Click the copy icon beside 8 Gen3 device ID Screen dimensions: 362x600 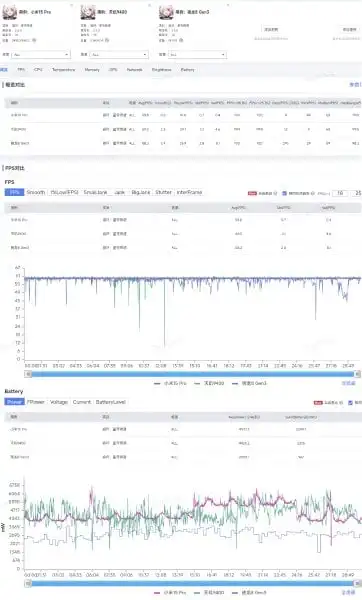coord(181,40)
